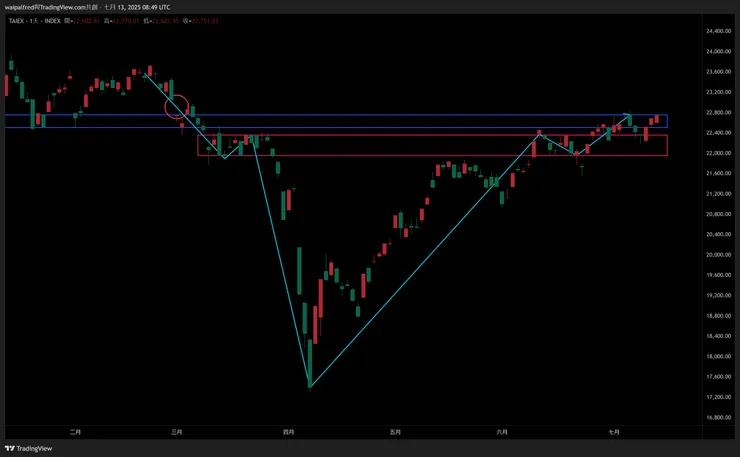740x457 pixels.
Task: Click the 19,600.00 price axis label
Action: point(718,275)
